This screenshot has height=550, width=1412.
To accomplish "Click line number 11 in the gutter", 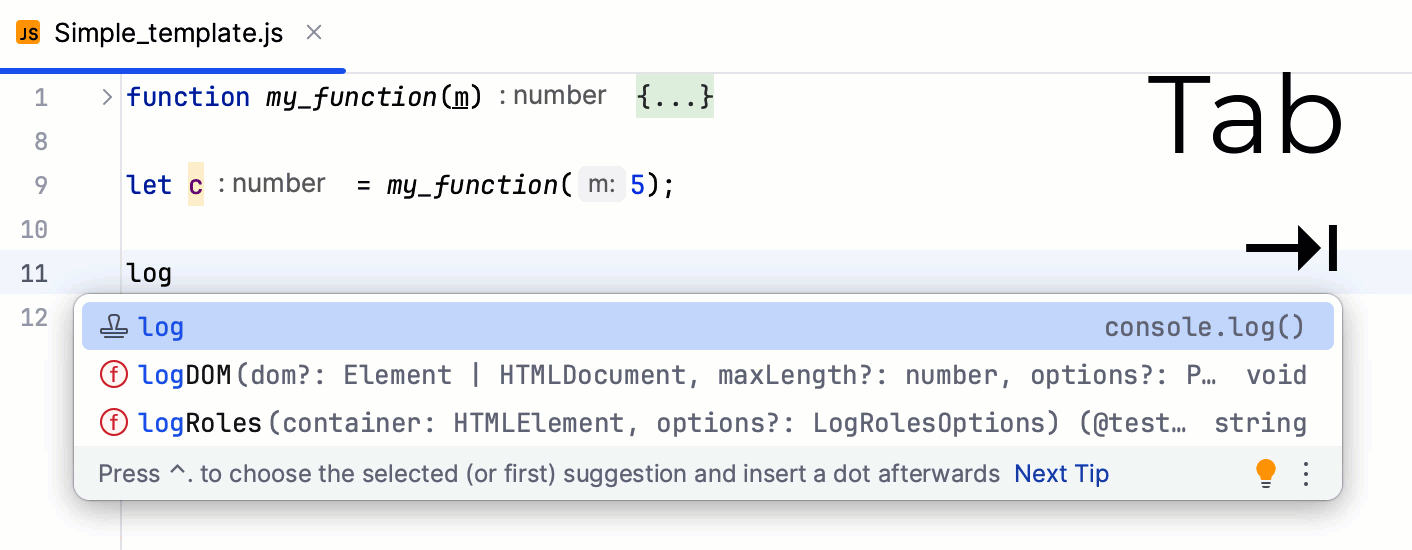I will coord(34,273).
